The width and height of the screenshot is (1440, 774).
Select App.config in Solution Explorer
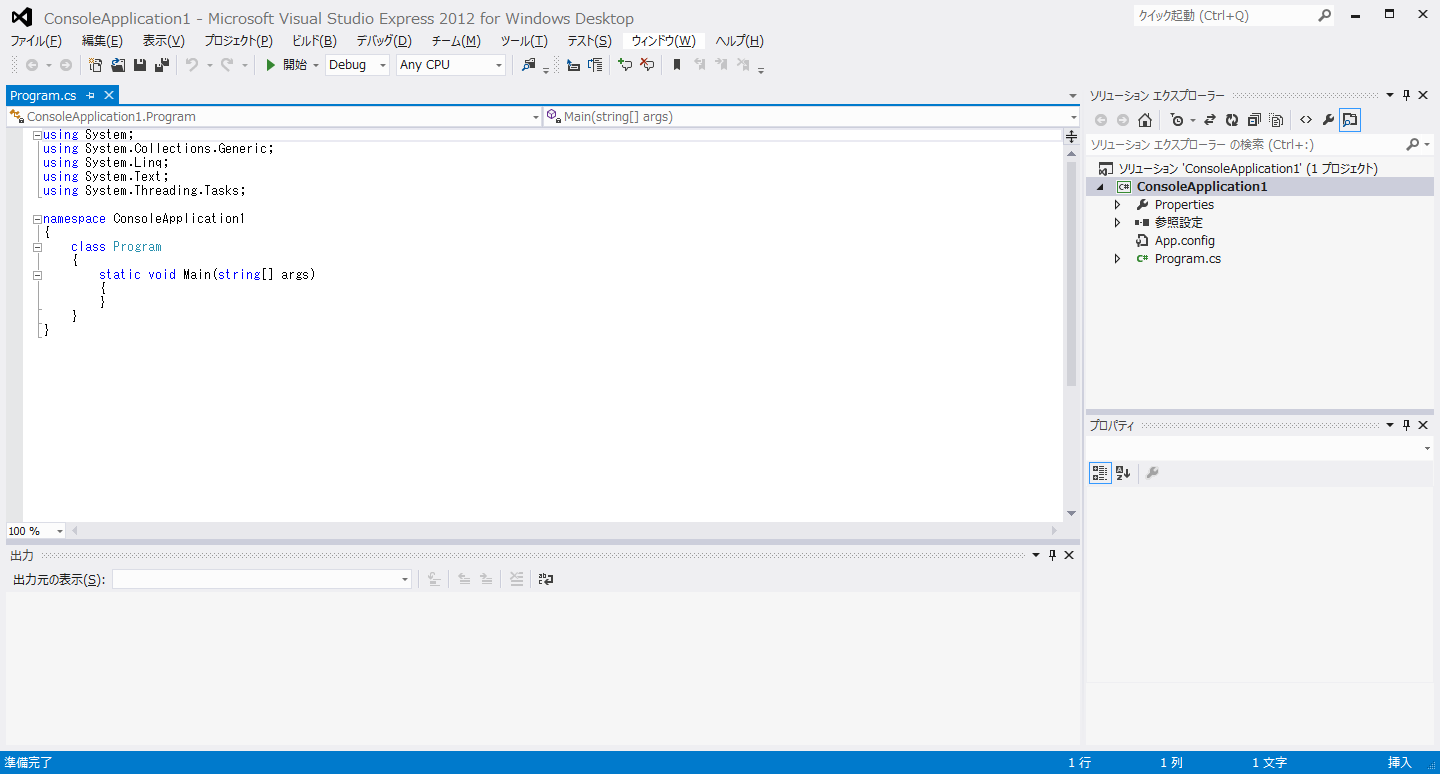1184,241
